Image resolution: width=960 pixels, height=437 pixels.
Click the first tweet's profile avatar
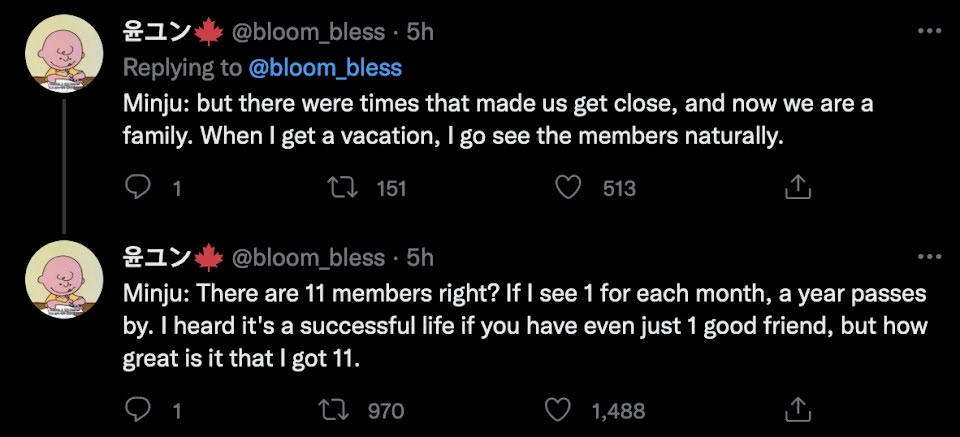pyautogui.click(x=65, y=54)
